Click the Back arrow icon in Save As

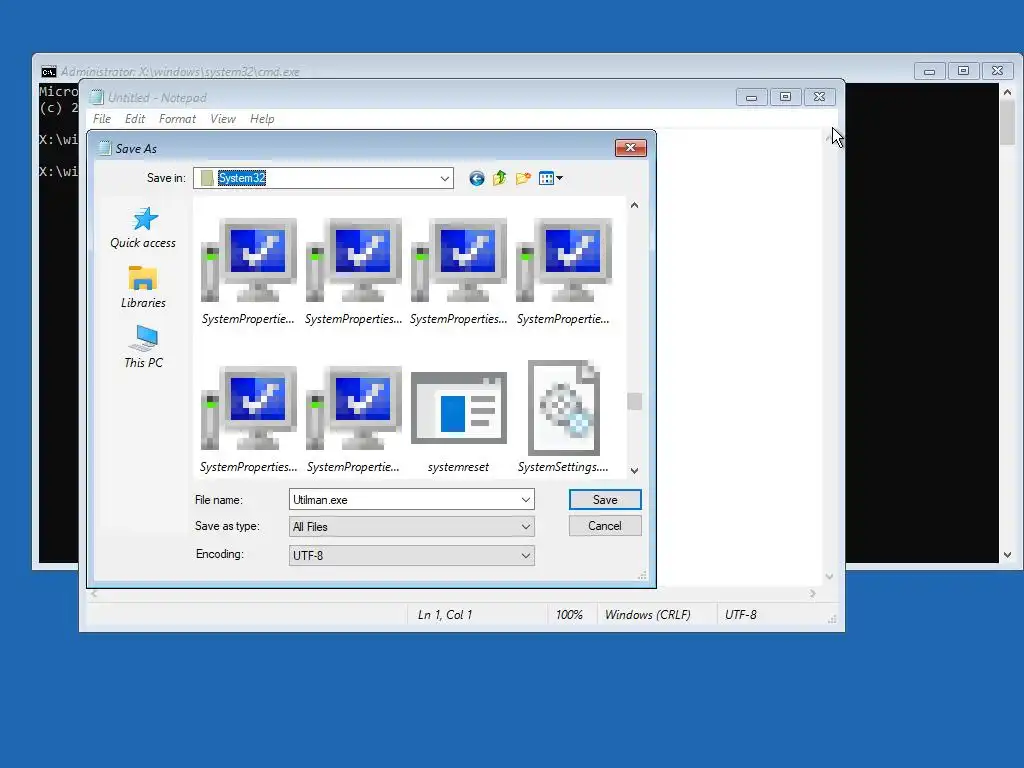(x=477, y=178)
